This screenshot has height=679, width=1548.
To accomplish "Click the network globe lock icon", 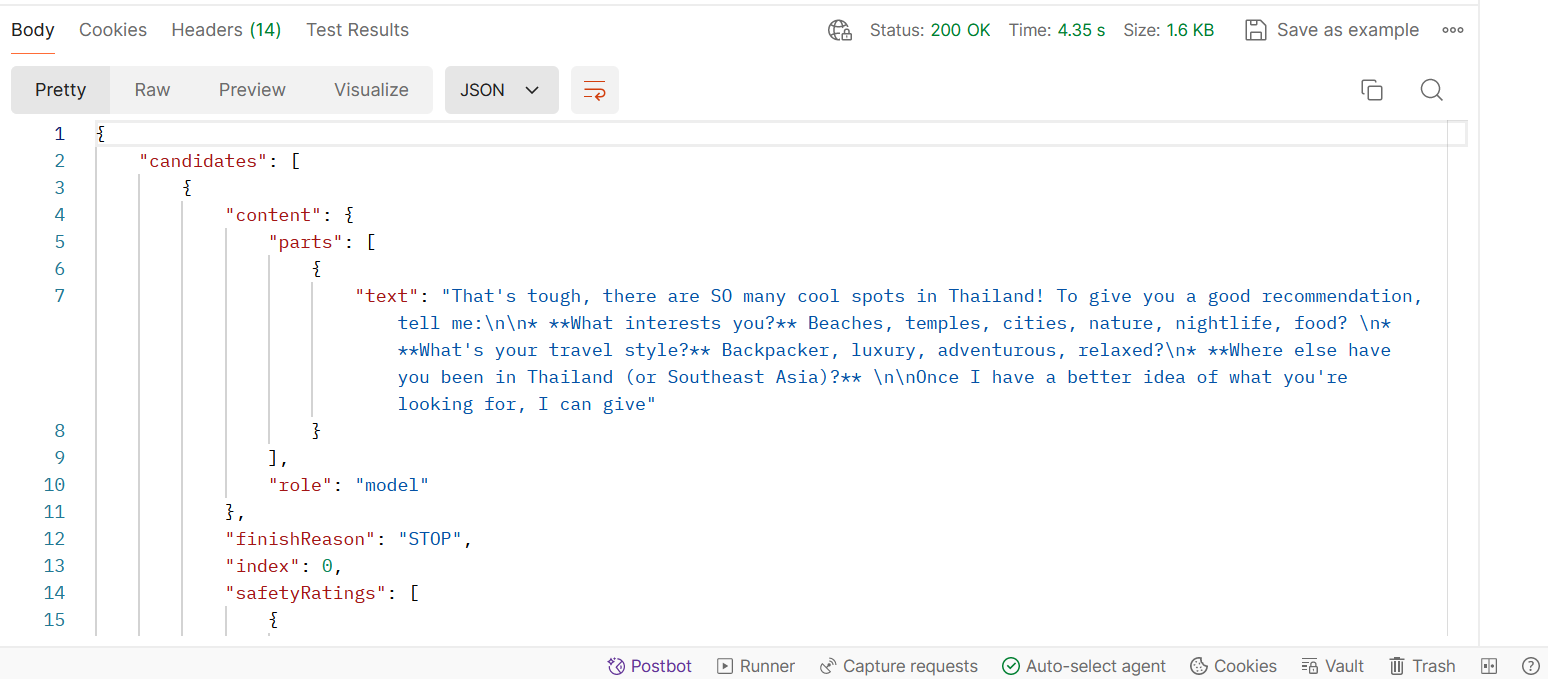I will pyautogui.click(x=840, y=30).
